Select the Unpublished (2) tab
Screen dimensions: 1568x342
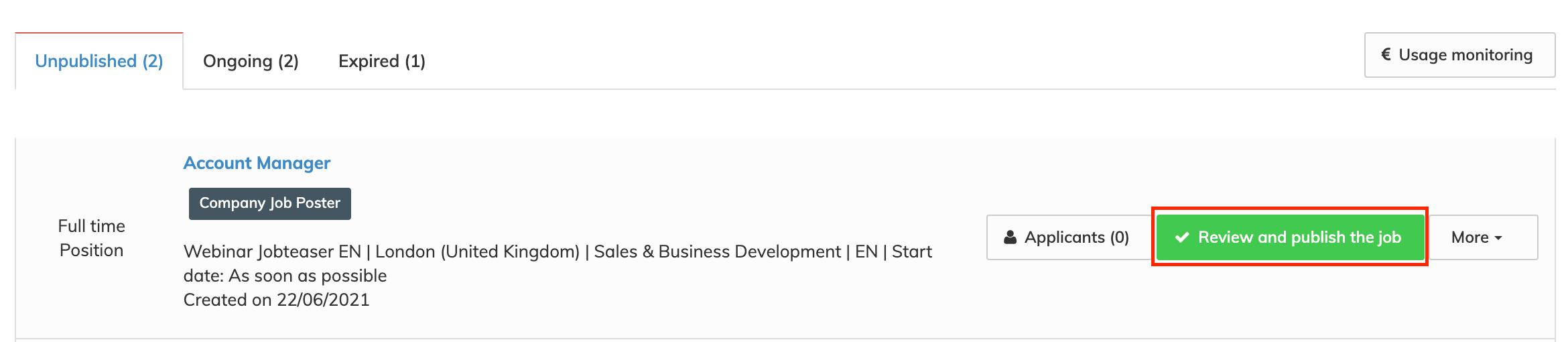pos(99,61)
